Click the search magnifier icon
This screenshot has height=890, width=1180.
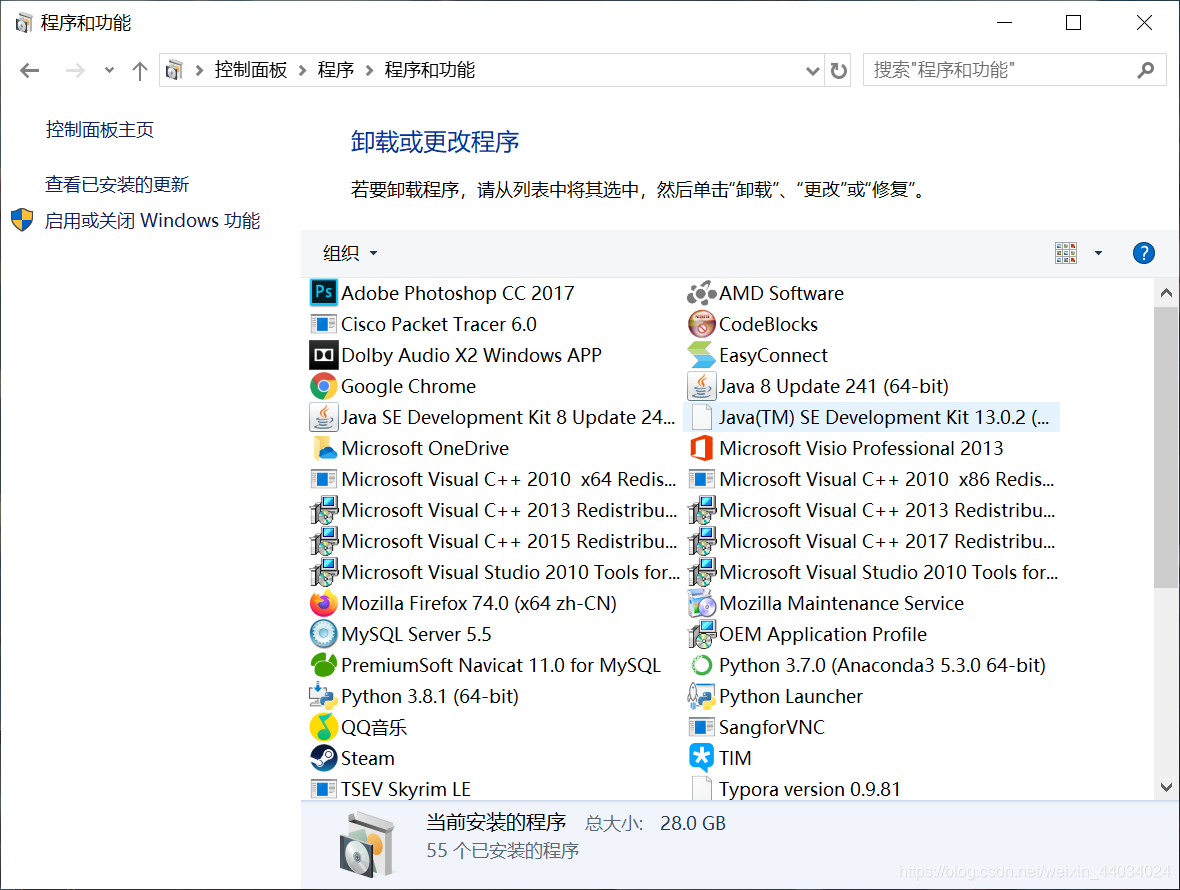click(x=1145, y=71)
